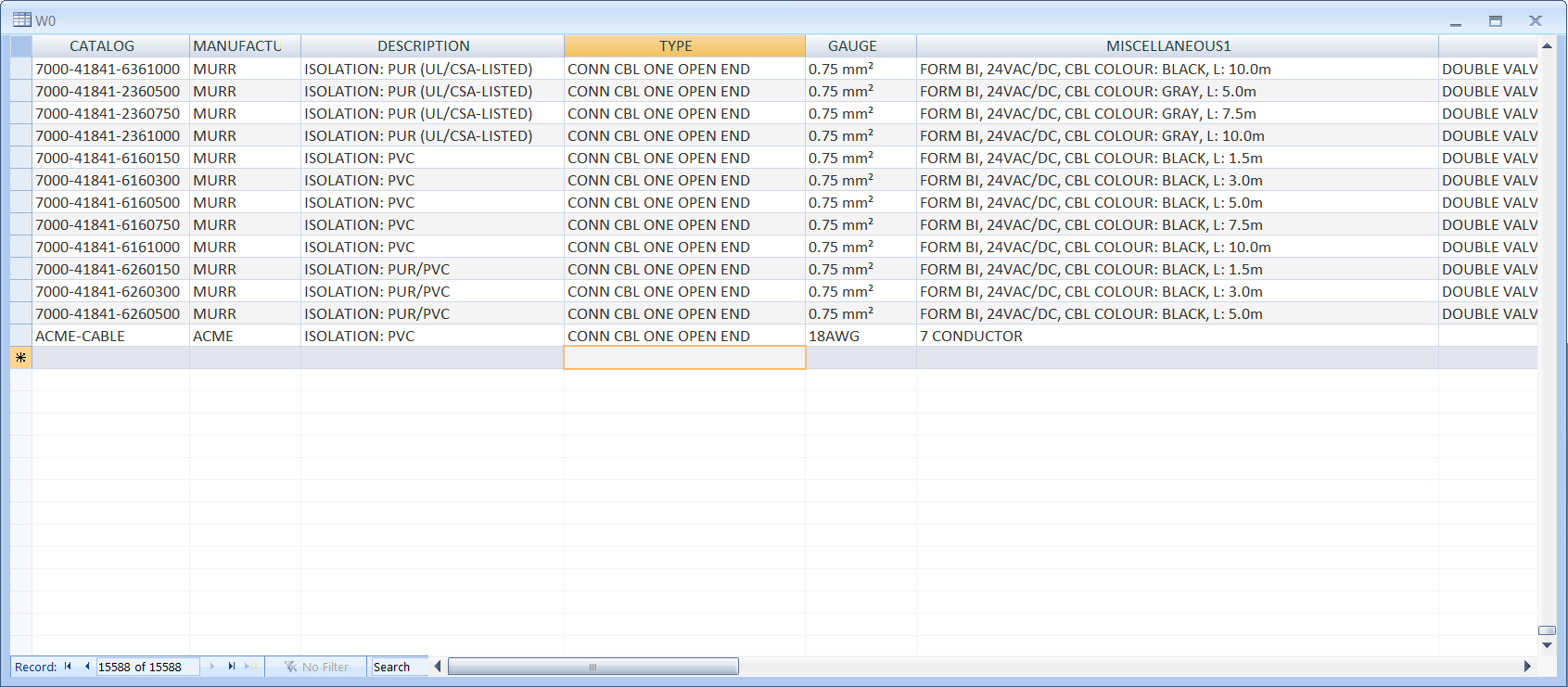
Task: Click CONN CBL ONE OPEN END in ACME-CABLE row
Action: (x=684, y=336)
